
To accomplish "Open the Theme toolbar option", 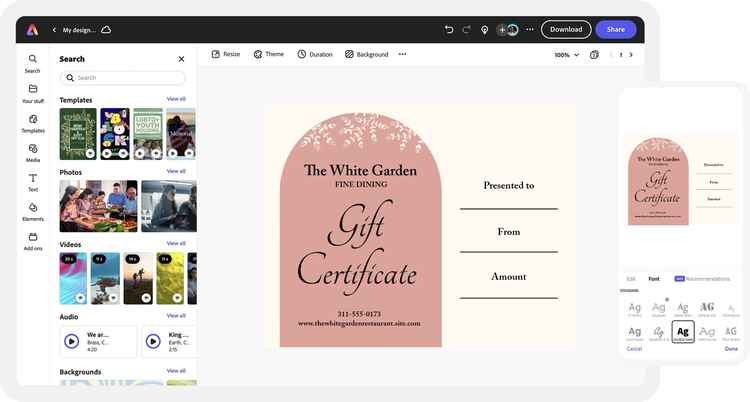I will tap(269, 55).
